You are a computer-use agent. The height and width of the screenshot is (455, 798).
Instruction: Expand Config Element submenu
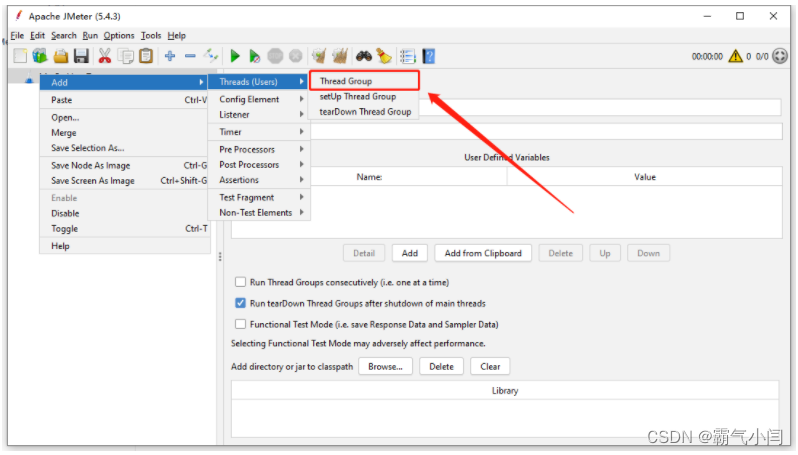point(259,99)
